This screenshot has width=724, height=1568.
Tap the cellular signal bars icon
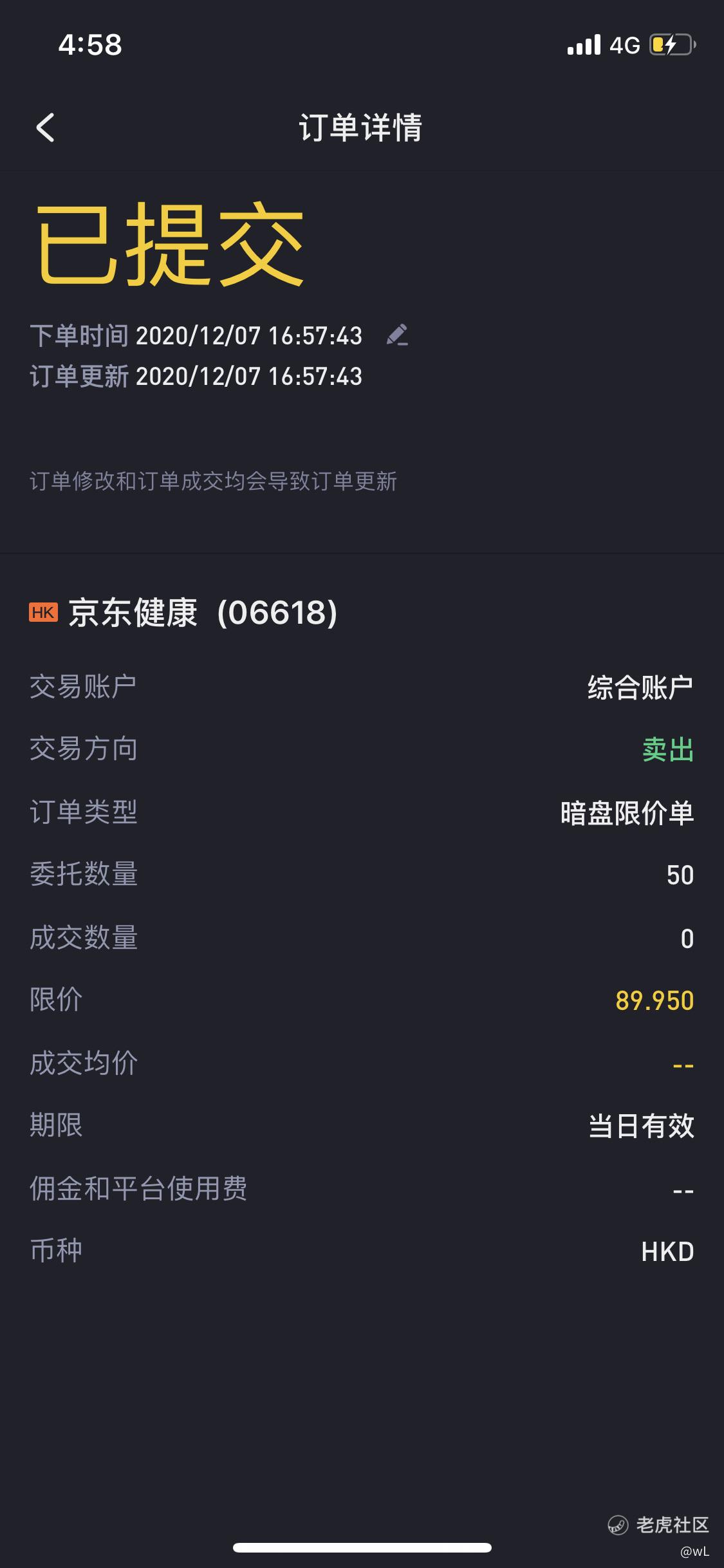click(x=584, y=45)
